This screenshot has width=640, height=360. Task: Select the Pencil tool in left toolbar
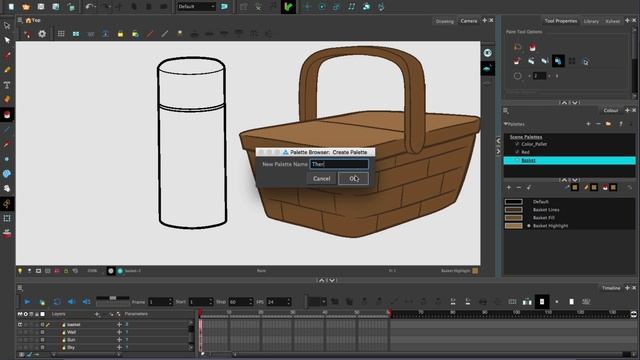tap(7, 70)
